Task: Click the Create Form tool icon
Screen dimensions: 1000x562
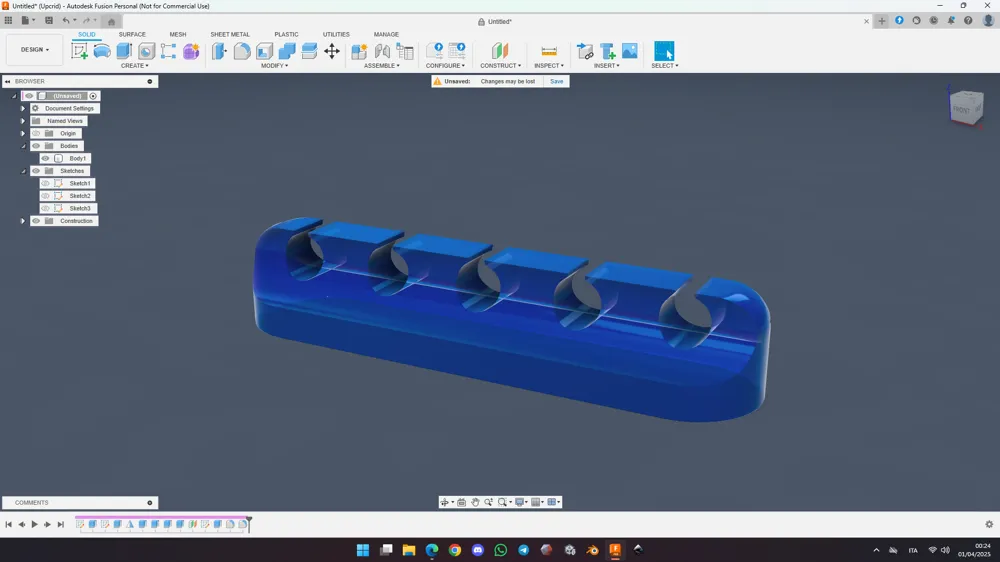Action: [x=102, y=51]
